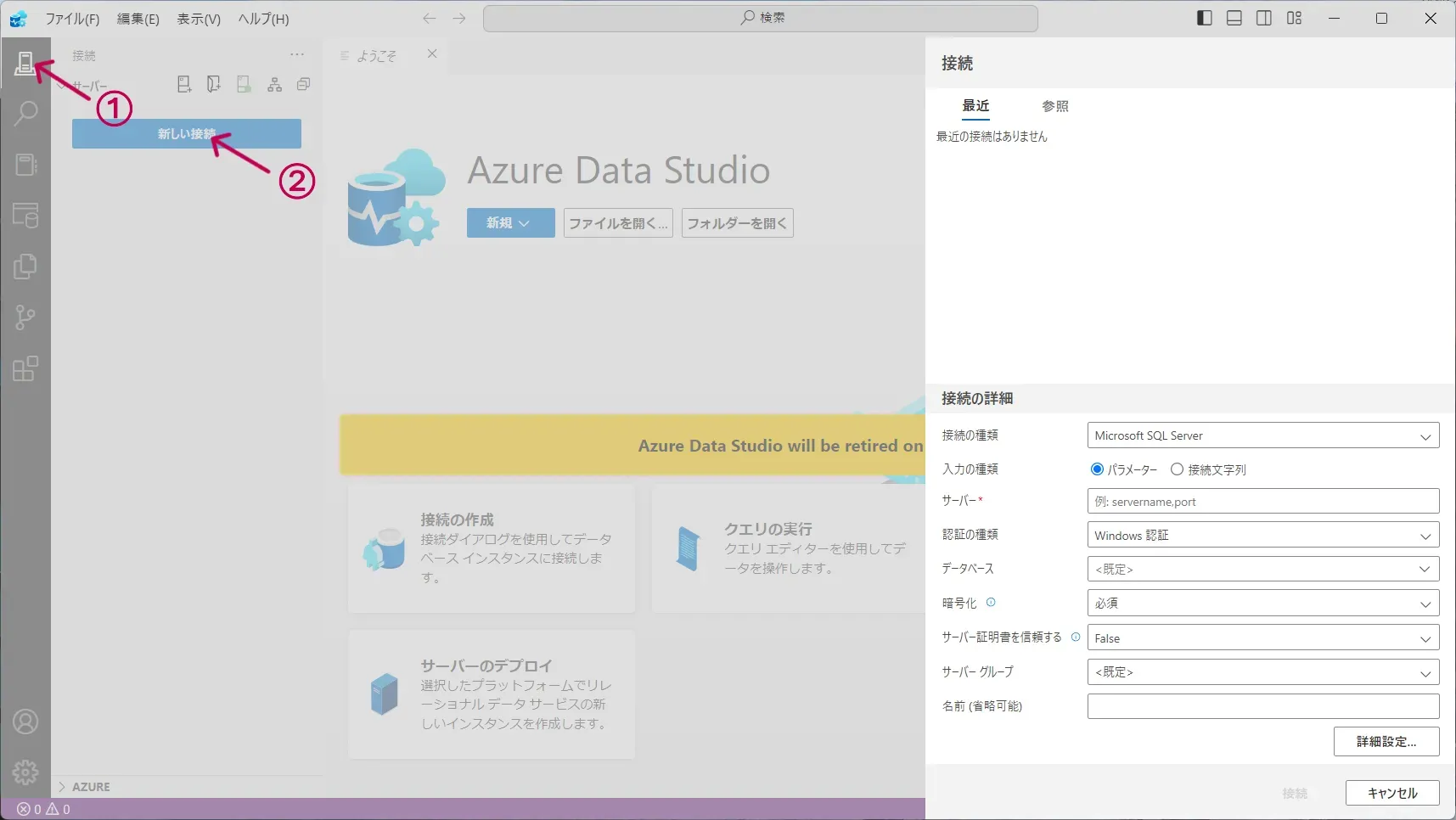Expand the AZURE section
The width and height of the screenshot is (1456, 820).
(187, 787)
